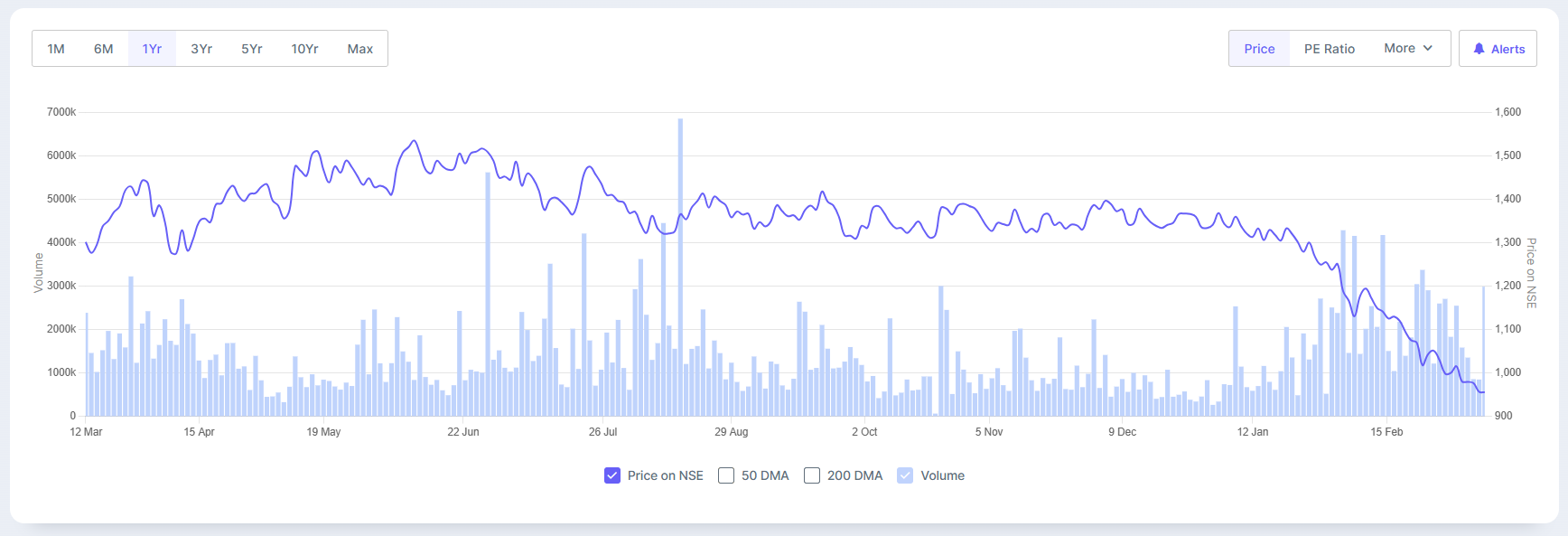Uncheck the Price on NSE checkbox
1568x536 pixels.
point(612,475)
